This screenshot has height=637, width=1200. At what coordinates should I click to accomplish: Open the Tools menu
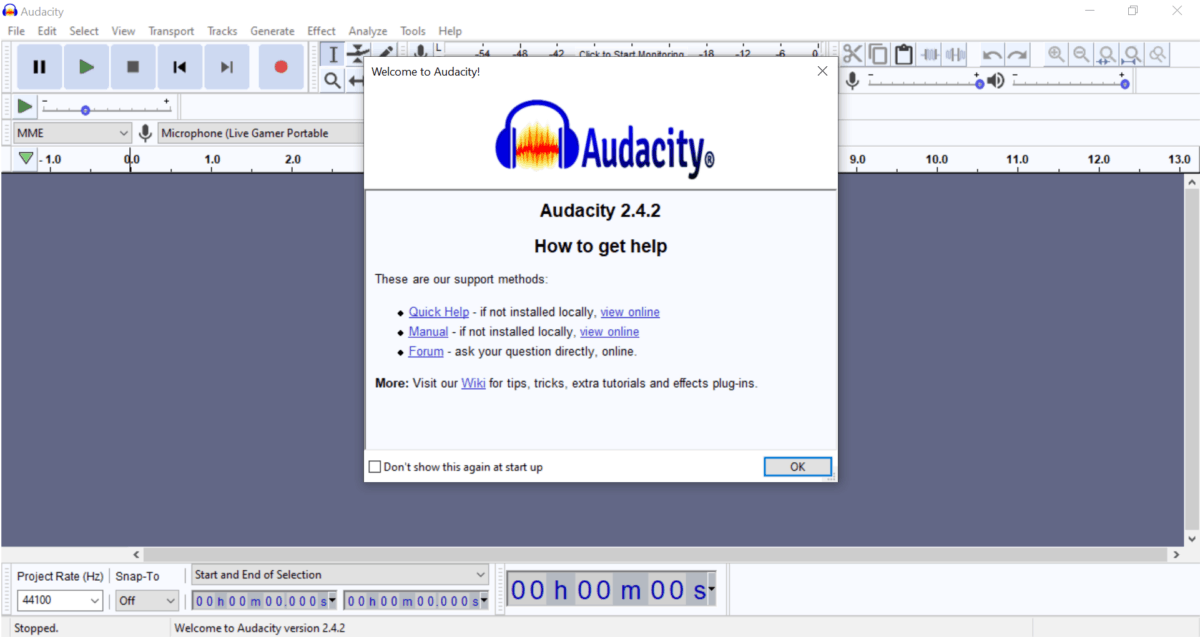point(413,31)
